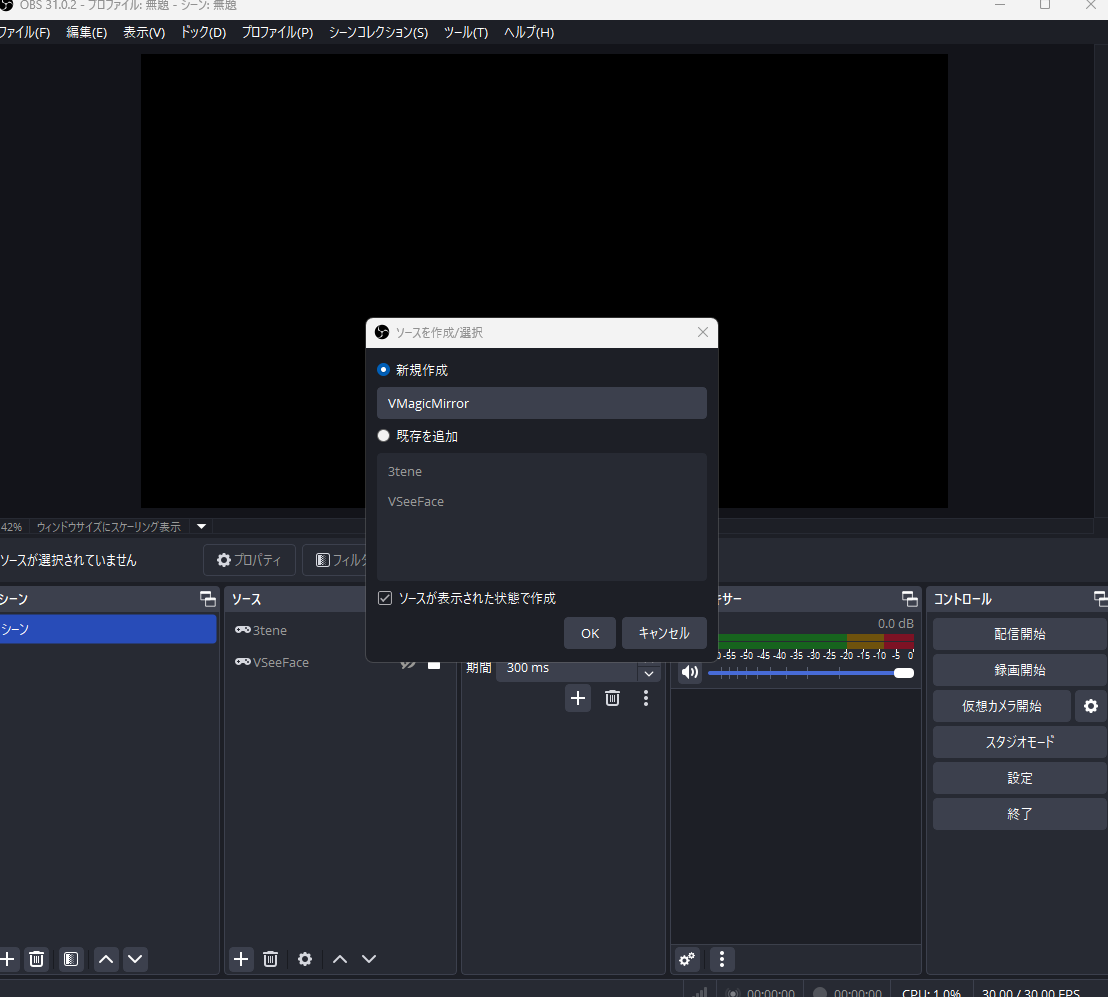
Task: Select シーン item in Scenes list
Action: [108, 629]
